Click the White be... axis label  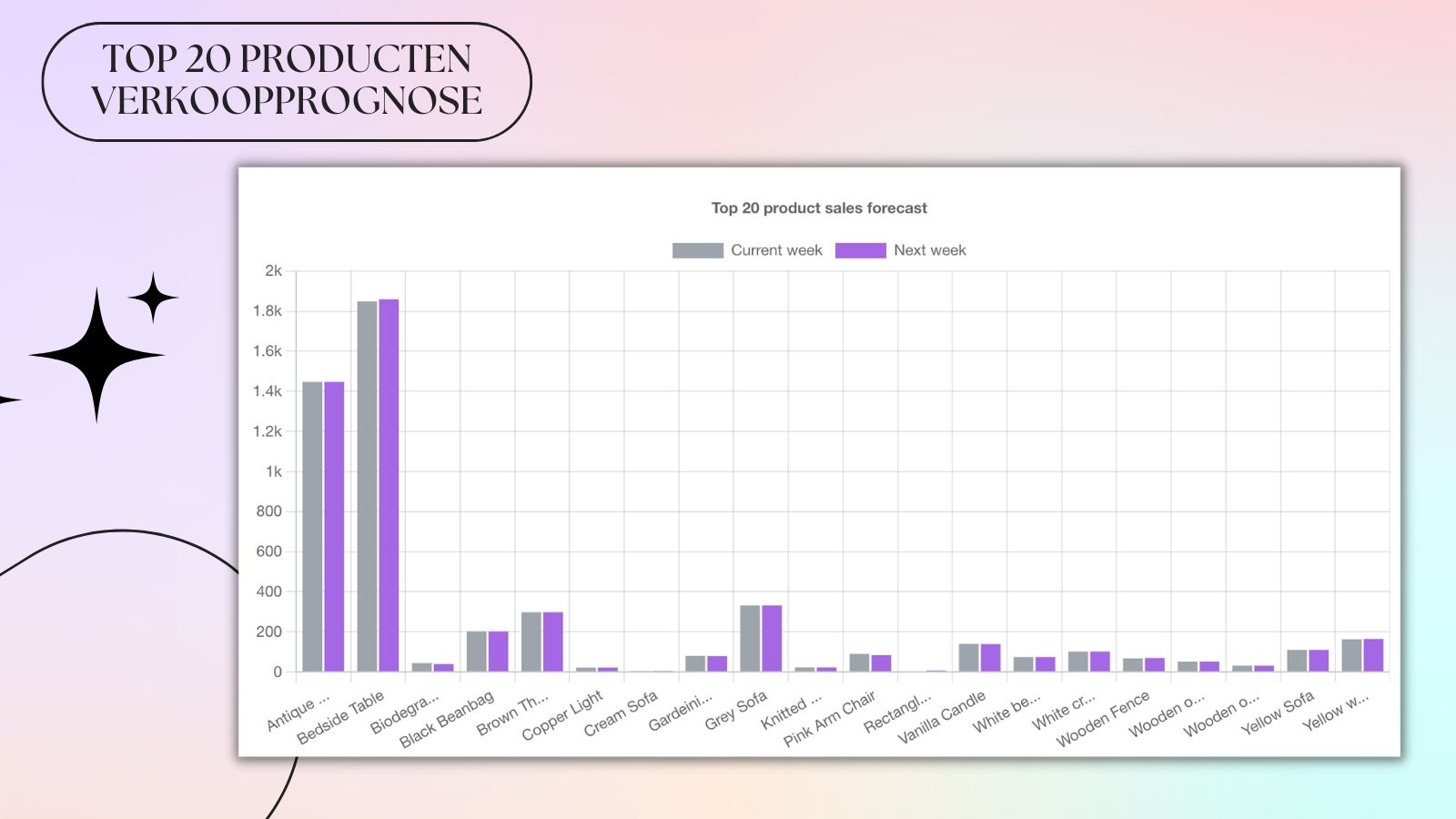coord(1006,713)
